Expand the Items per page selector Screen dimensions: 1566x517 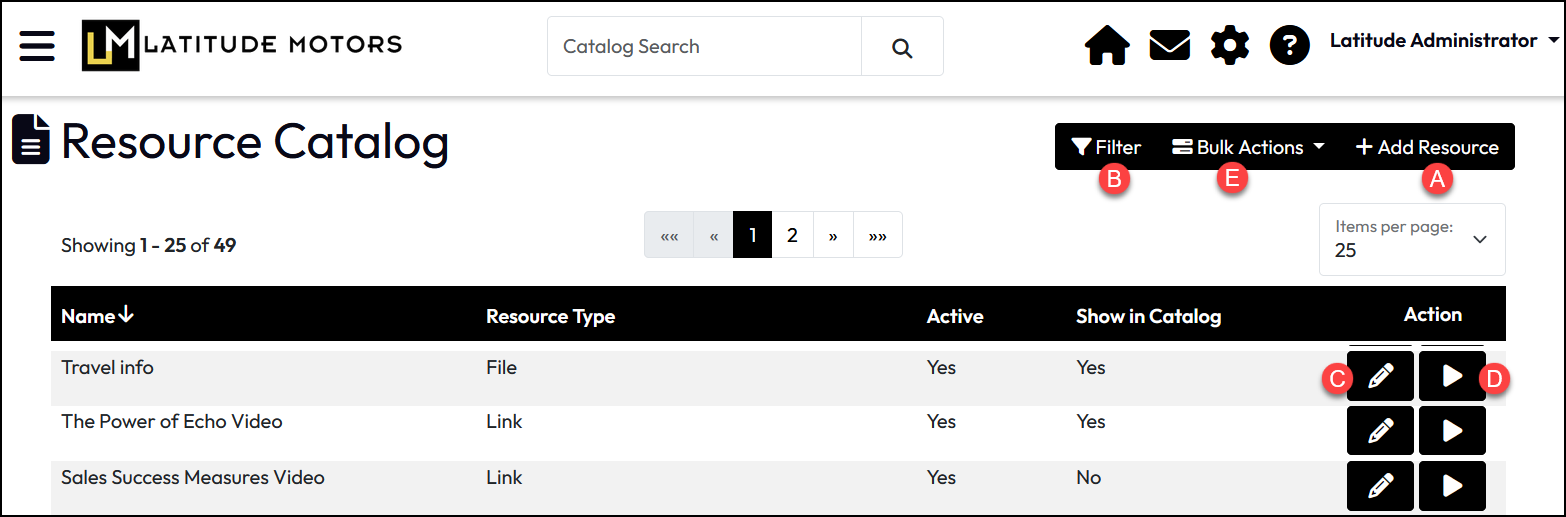click(1411, 239)
